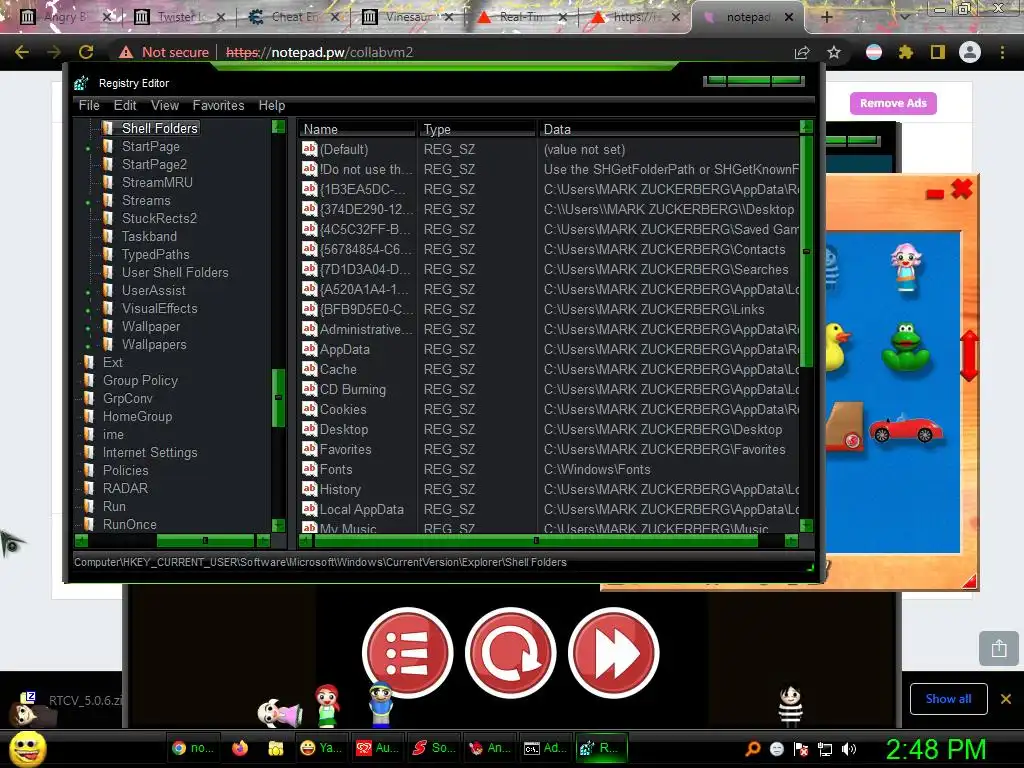Pick the red toy car

(x=905, y=429)
